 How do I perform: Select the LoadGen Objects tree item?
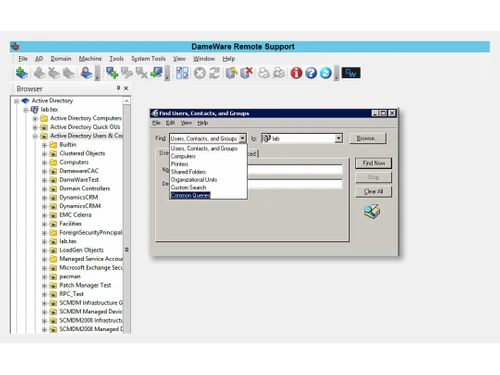point(81,250)
